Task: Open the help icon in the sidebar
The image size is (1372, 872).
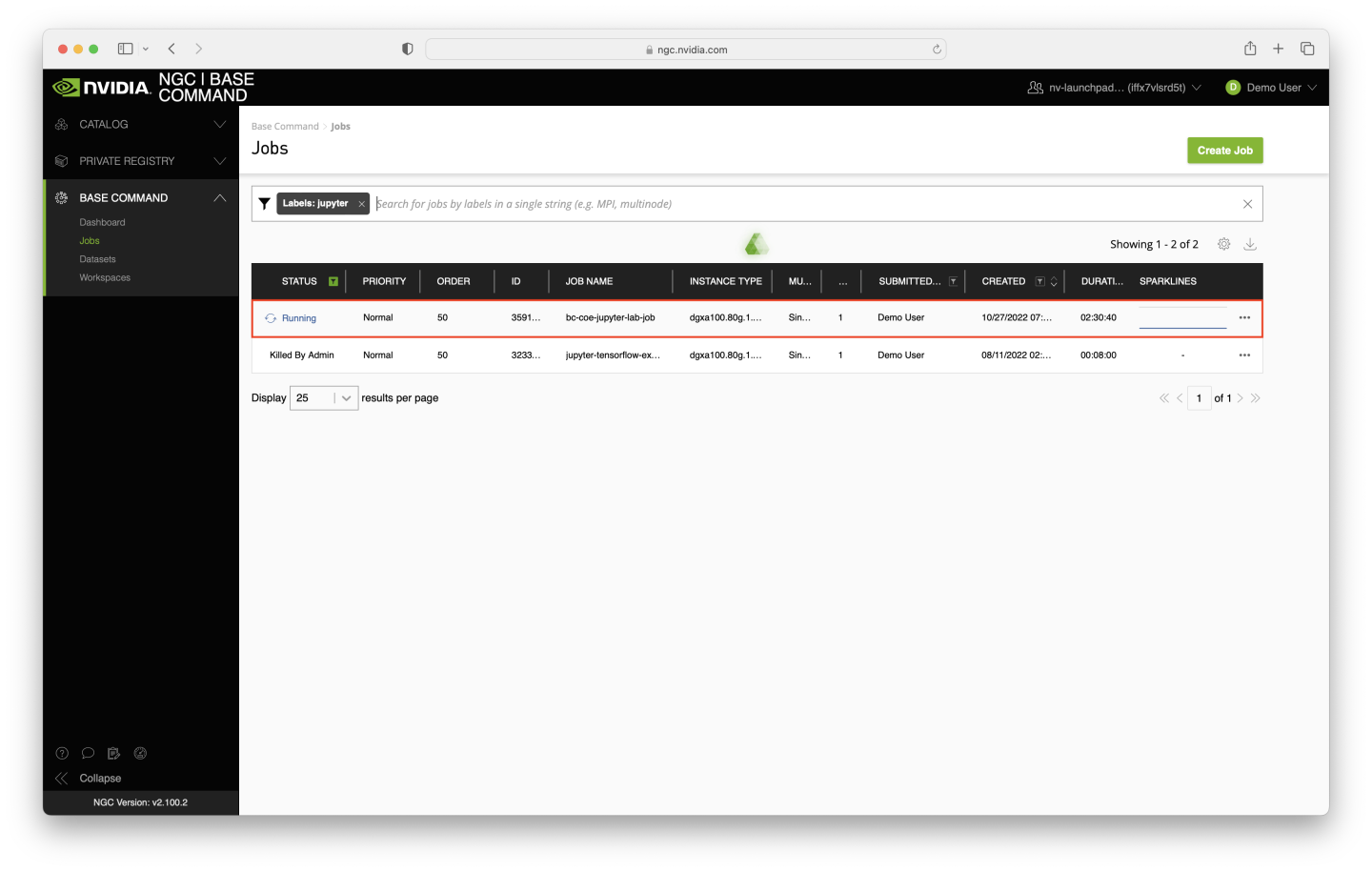Action: coord(62,753)
